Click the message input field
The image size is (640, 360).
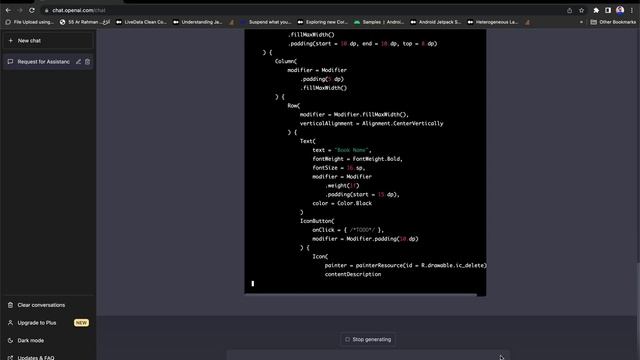[x=368, y=356]
